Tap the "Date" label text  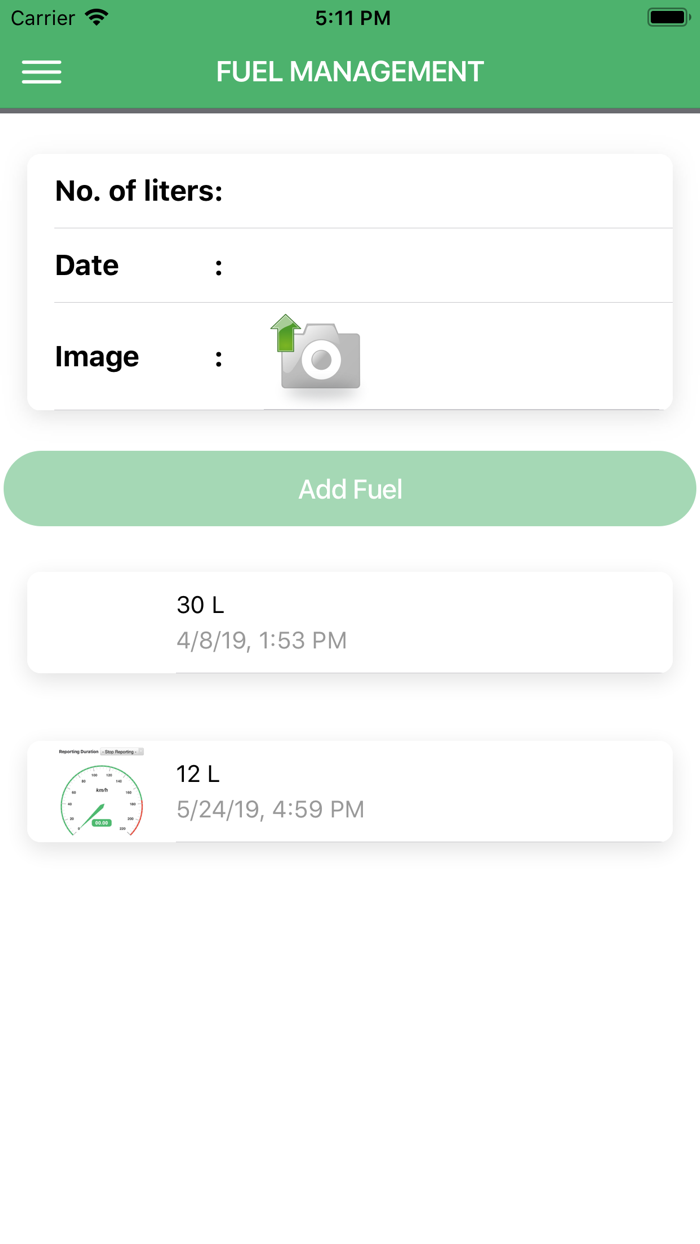click(87, 266)
